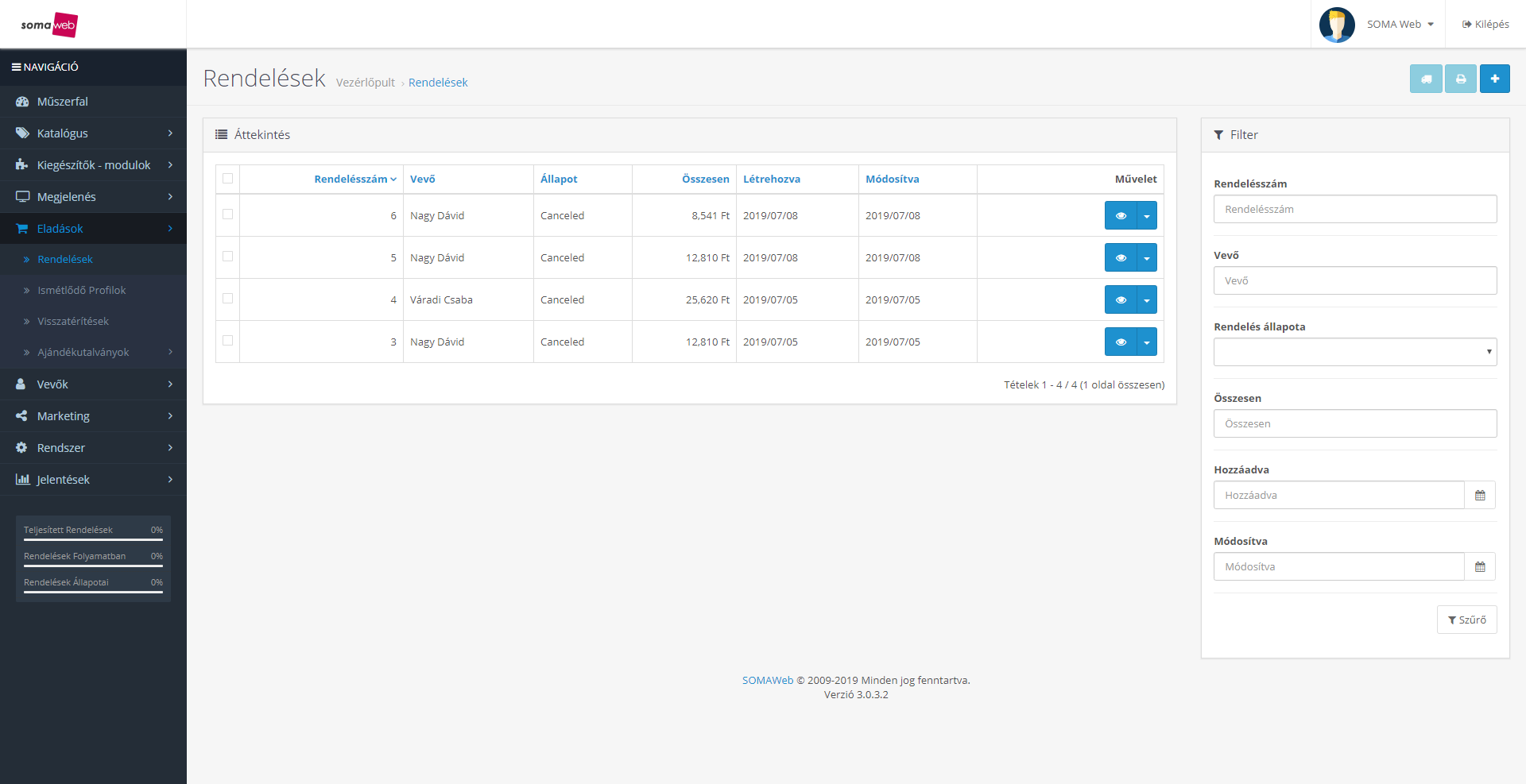Click the Vevők person icon
This screenshot has width=1526, height=784.
point(21,384)
